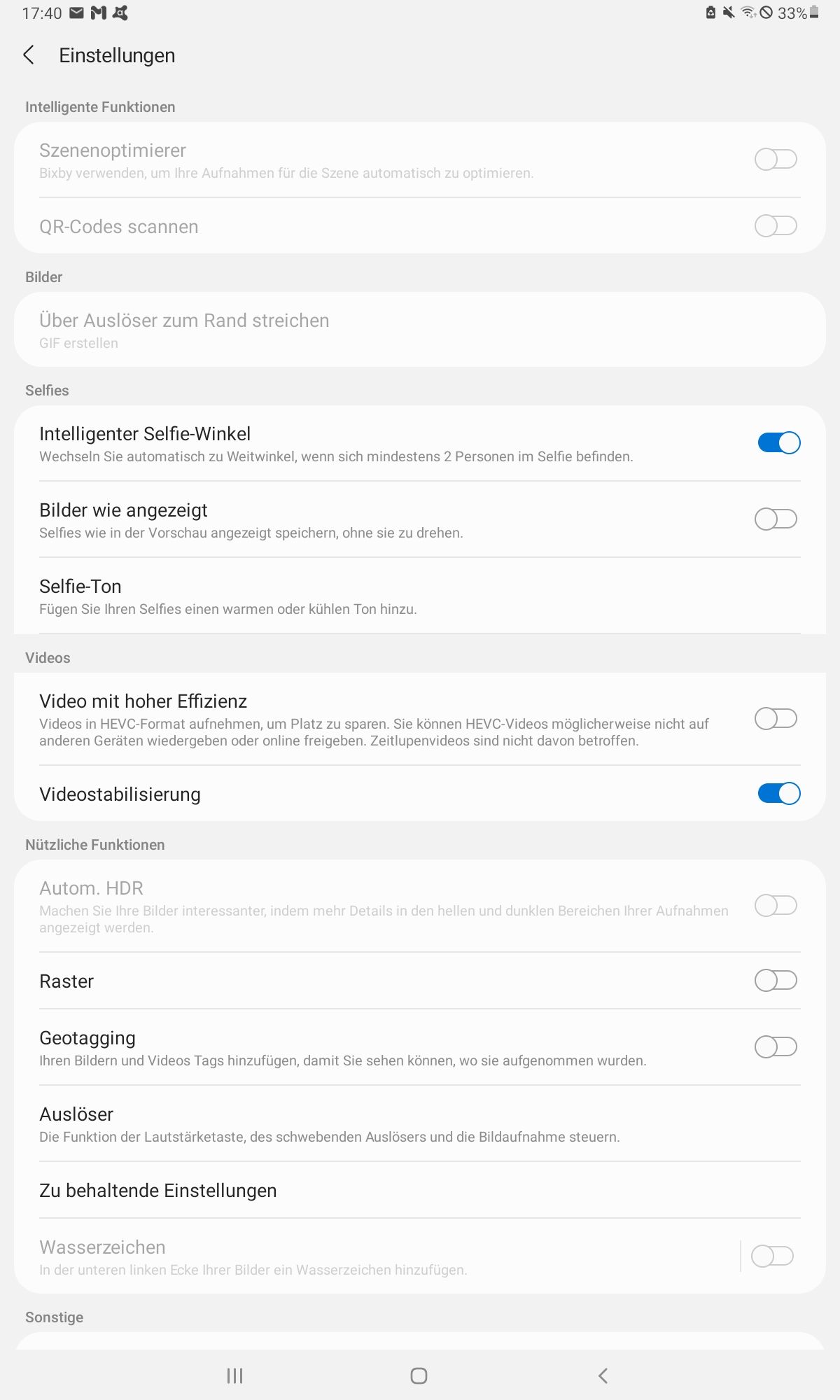Disable Intelligenter Selfie-Winkel toggle
The image size is (840, 1400).
778,442
